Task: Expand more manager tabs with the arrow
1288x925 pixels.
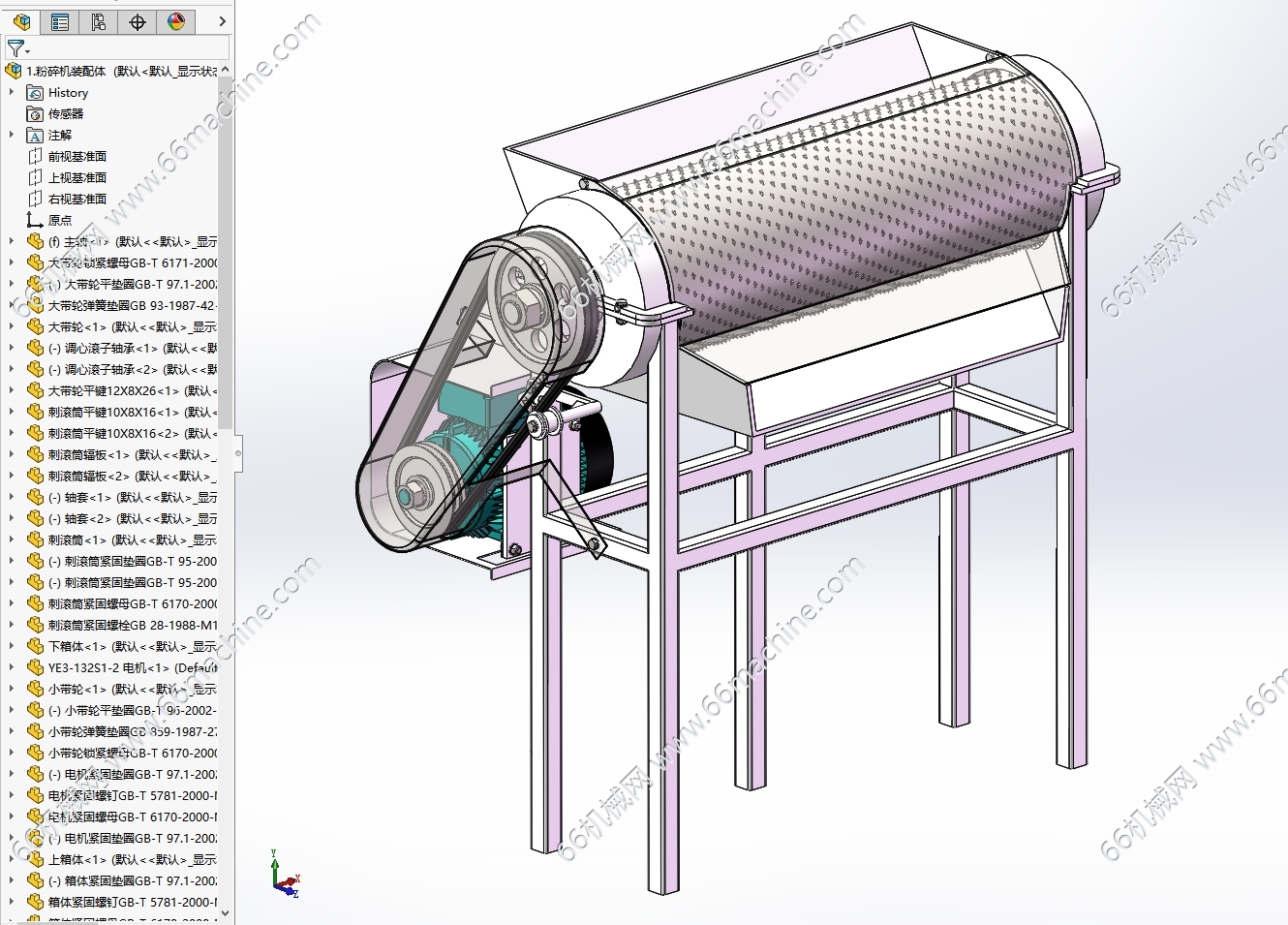Action: click(x=223, y=21)
